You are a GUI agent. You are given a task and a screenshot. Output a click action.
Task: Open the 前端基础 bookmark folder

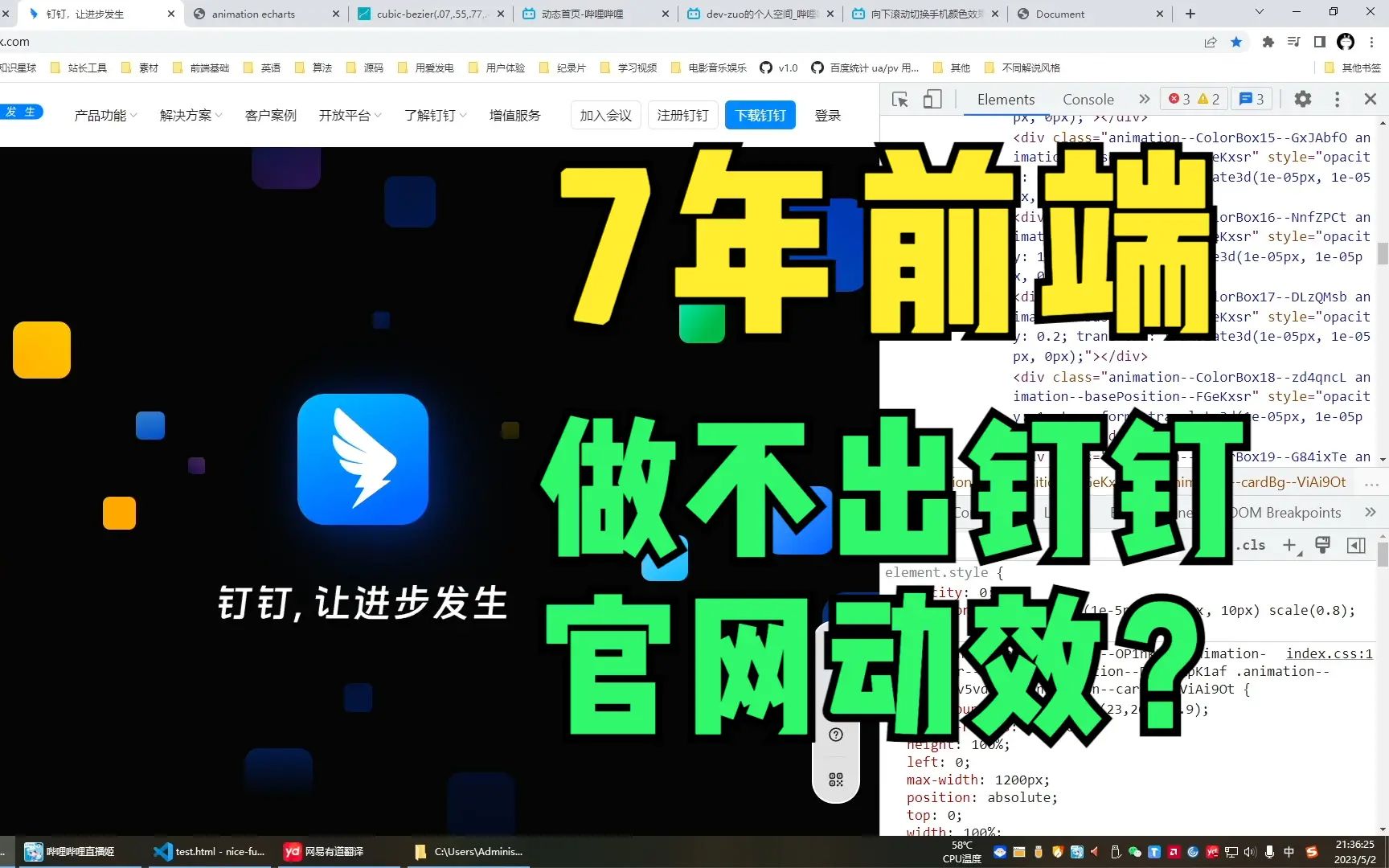pyautogui.click(x=201, y=68)
